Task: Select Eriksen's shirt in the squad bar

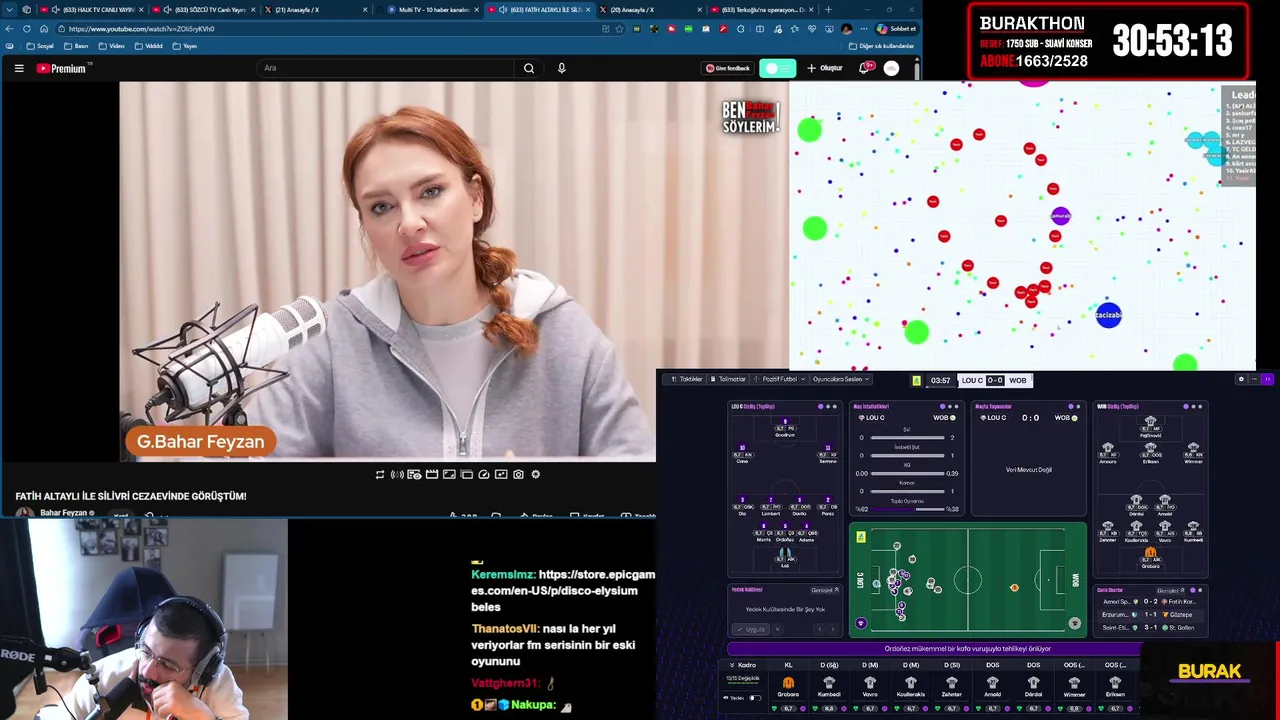Action: (x=1115, y=683)
